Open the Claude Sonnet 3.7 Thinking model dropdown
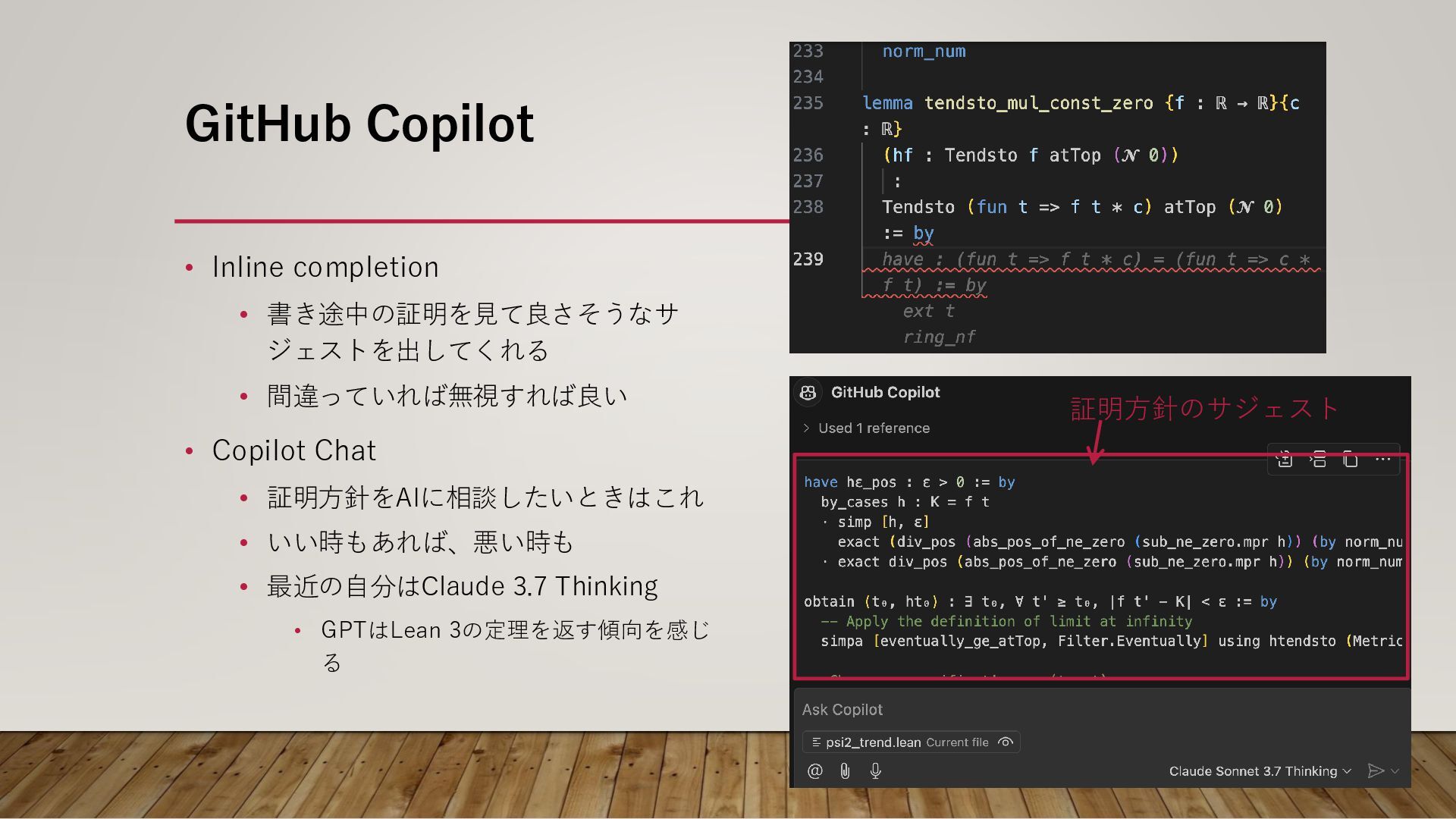Screen dimensions: 1456x819 (1260, 771)
